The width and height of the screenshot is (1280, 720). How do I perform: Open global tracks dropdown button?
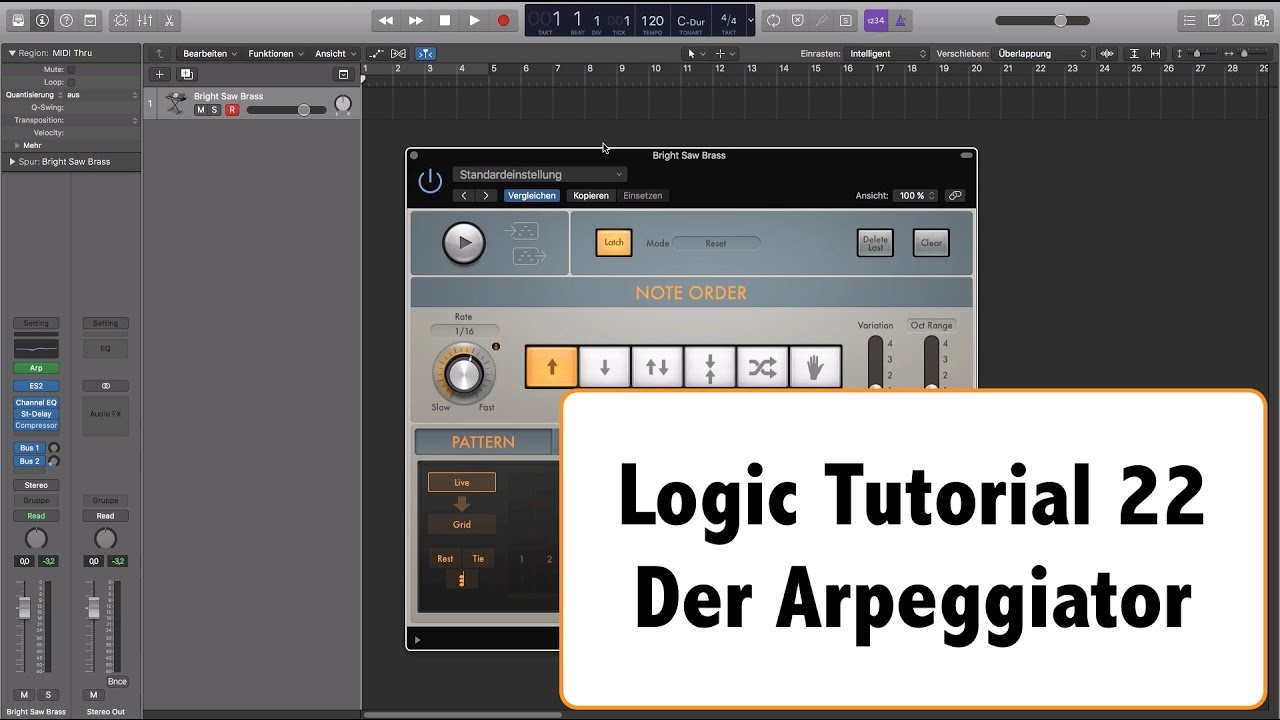(343, 74)
